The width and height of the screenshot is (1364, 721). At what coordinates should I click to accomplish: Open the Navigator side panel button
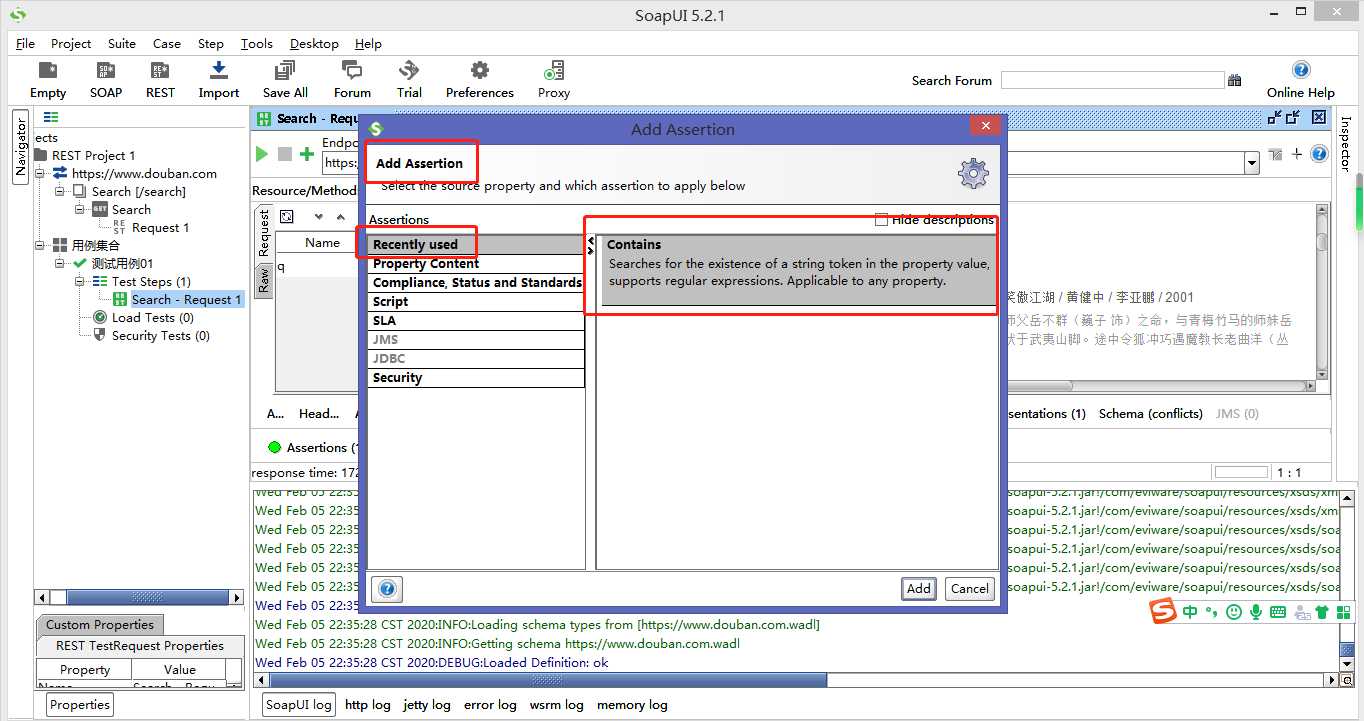21,148
